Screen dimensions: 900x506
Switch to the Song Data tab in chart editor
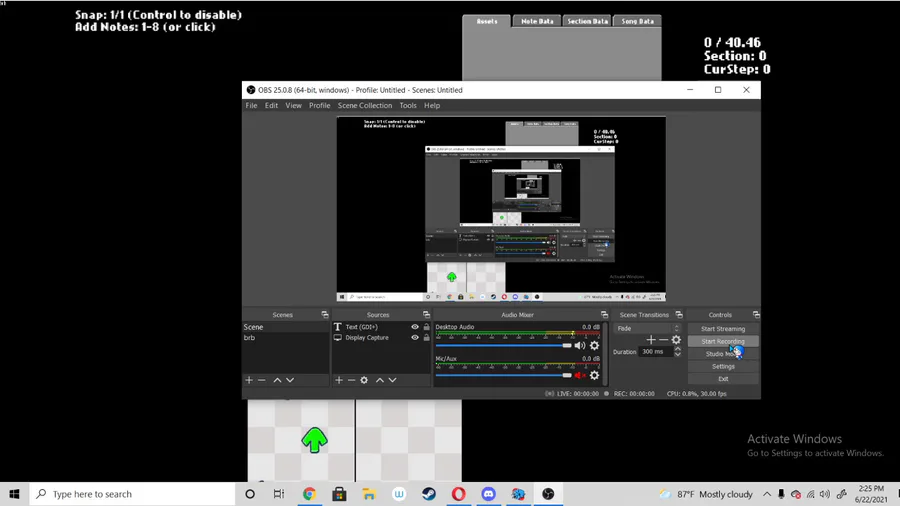pyautogui.click(x=637, y=21)
